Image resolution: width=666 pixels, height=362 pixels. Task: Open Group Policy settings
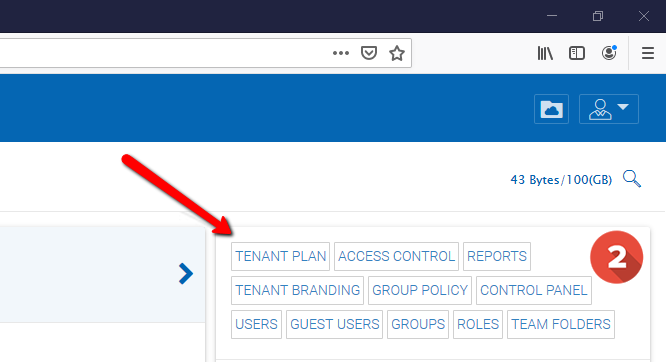pyautogui.click(x=420, y=290)
